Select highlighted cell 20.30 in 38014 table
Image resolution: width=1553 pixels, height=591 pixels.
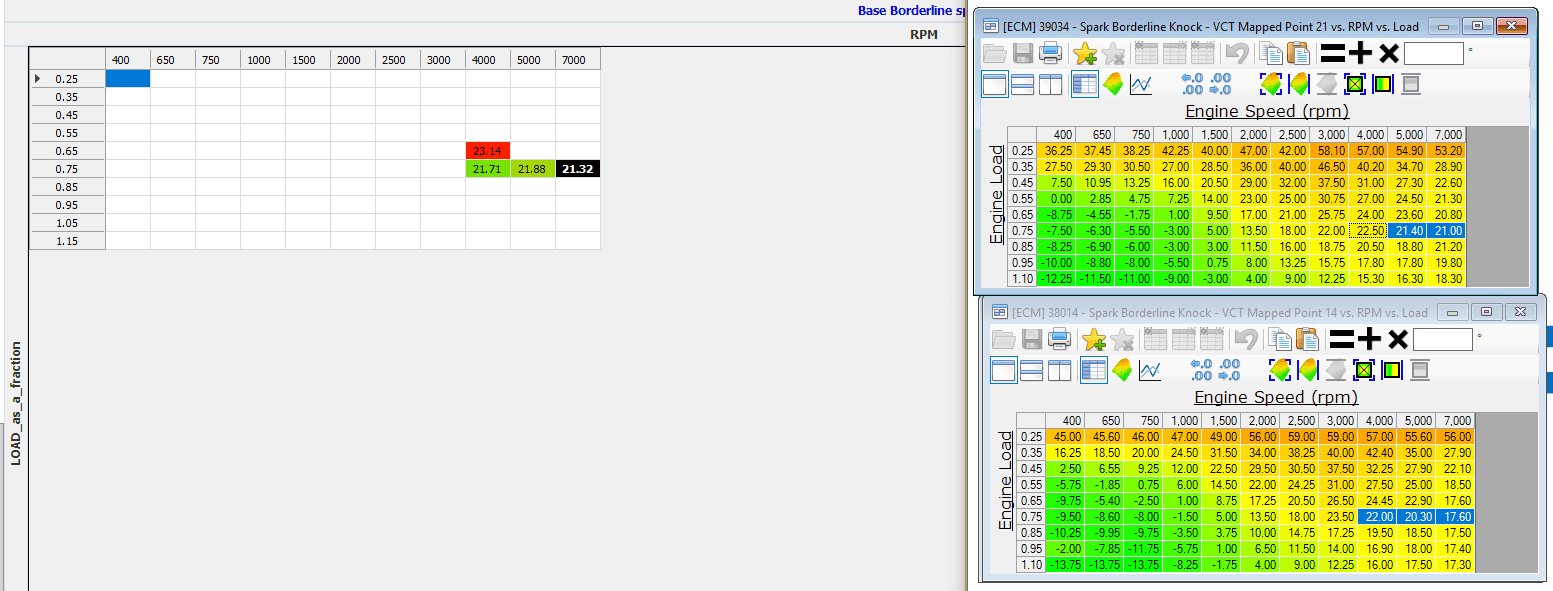[x=1417, y=516]
